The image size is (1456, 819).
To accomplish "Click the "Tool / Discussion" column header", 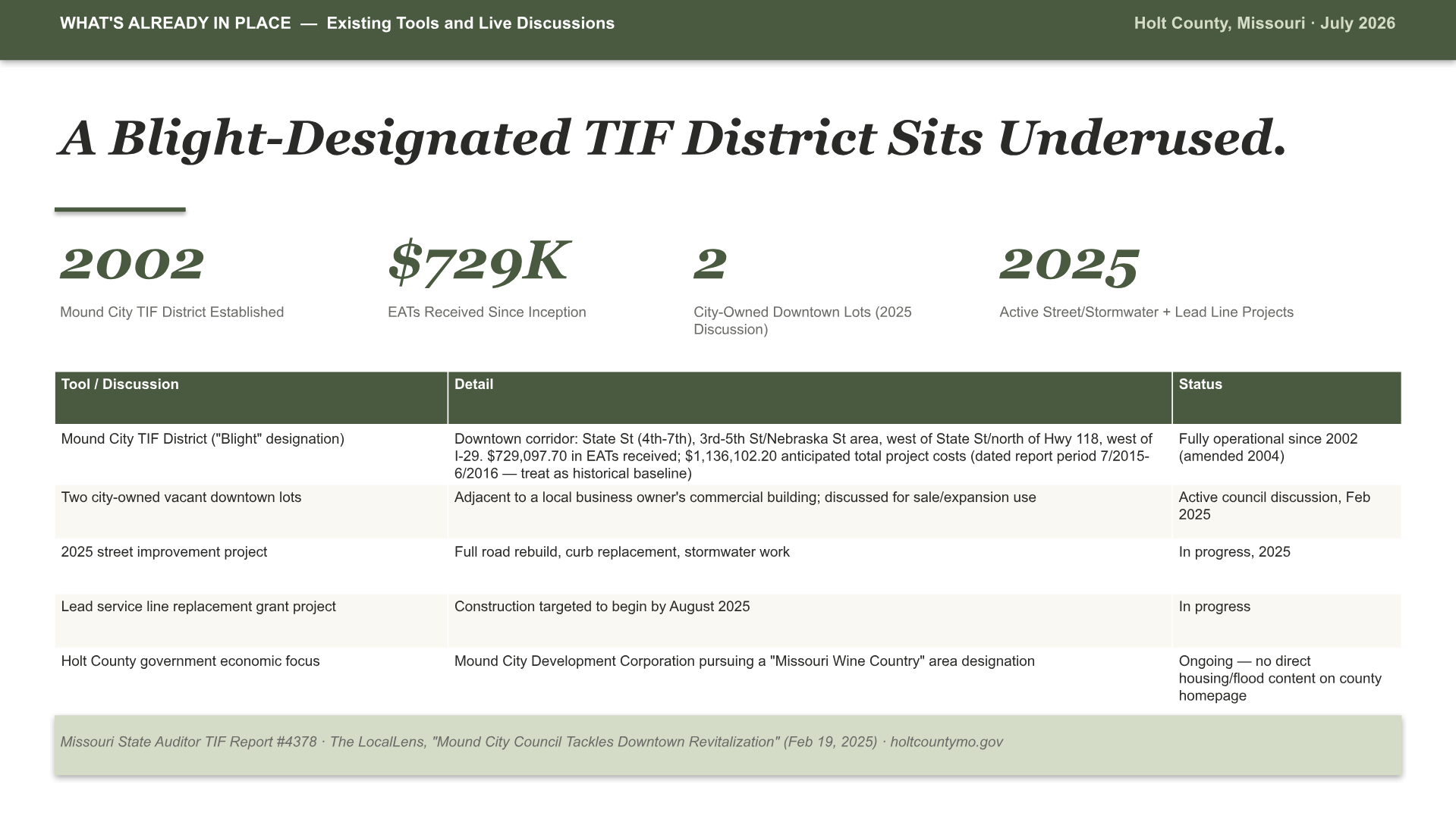I will pos(251,397).
